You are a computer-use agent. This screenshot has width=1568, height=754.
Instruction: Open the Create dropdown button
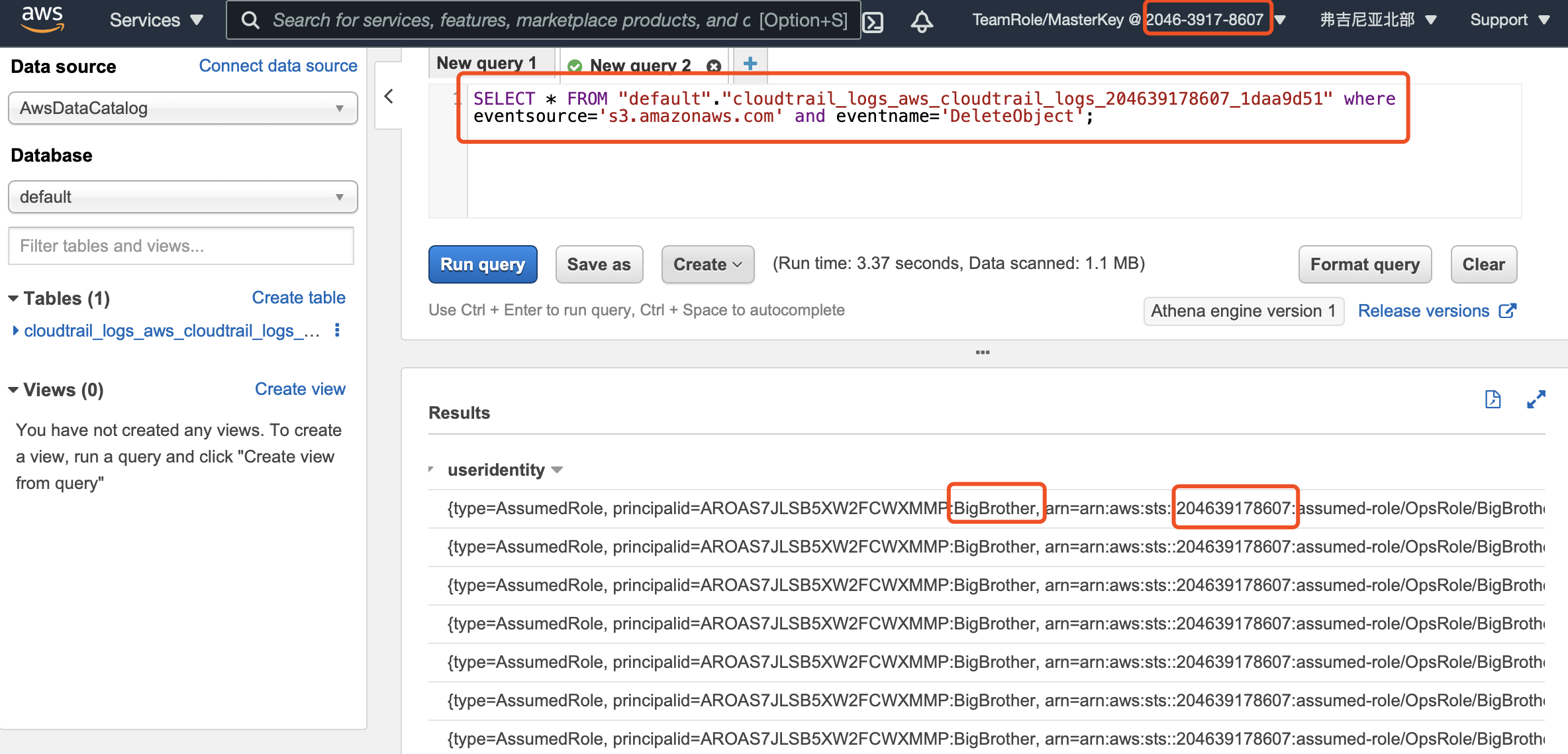[x=707, y=264]
